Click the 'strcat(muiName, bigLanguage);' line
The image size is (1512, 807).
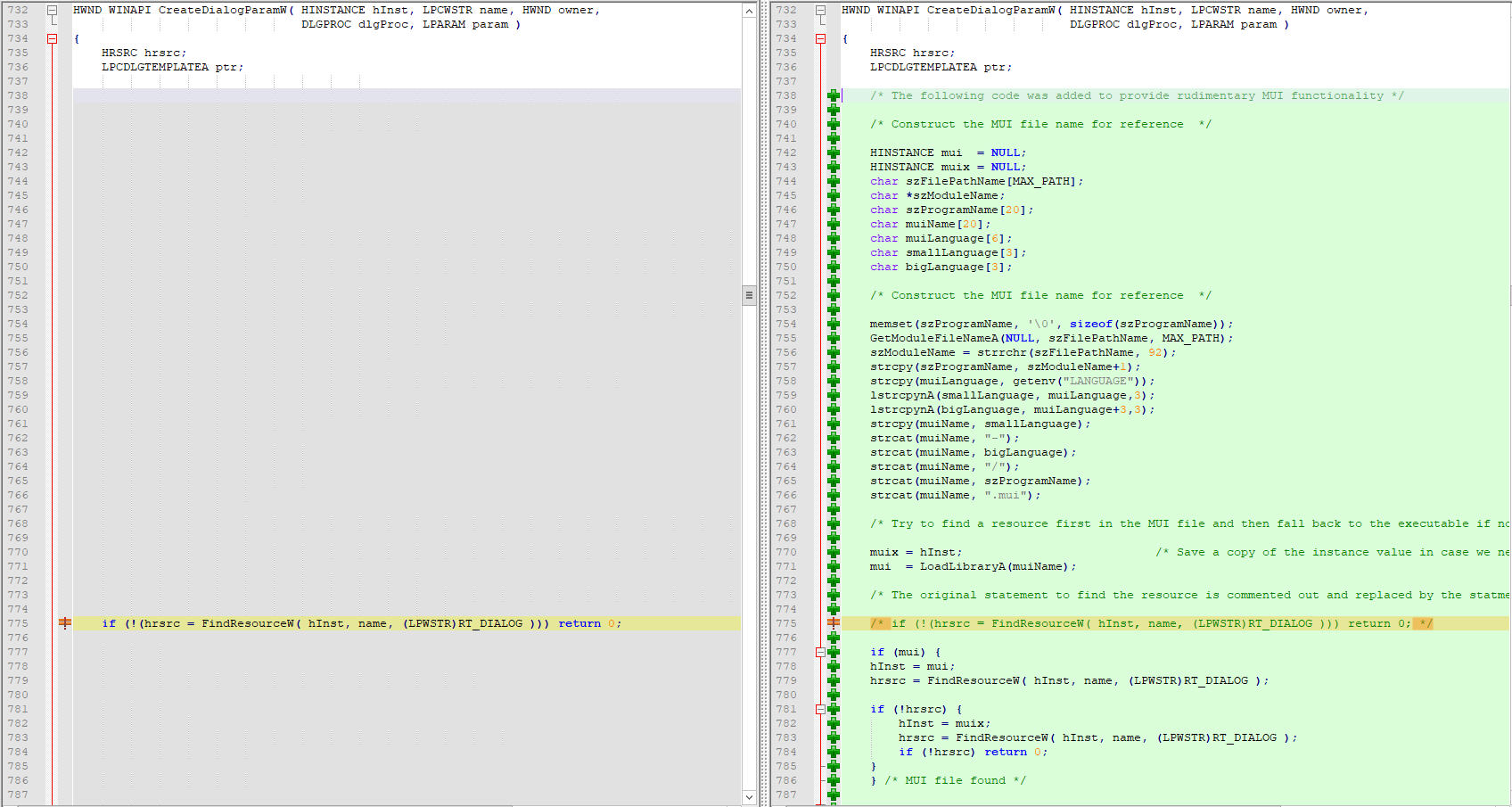coord(973,452)
